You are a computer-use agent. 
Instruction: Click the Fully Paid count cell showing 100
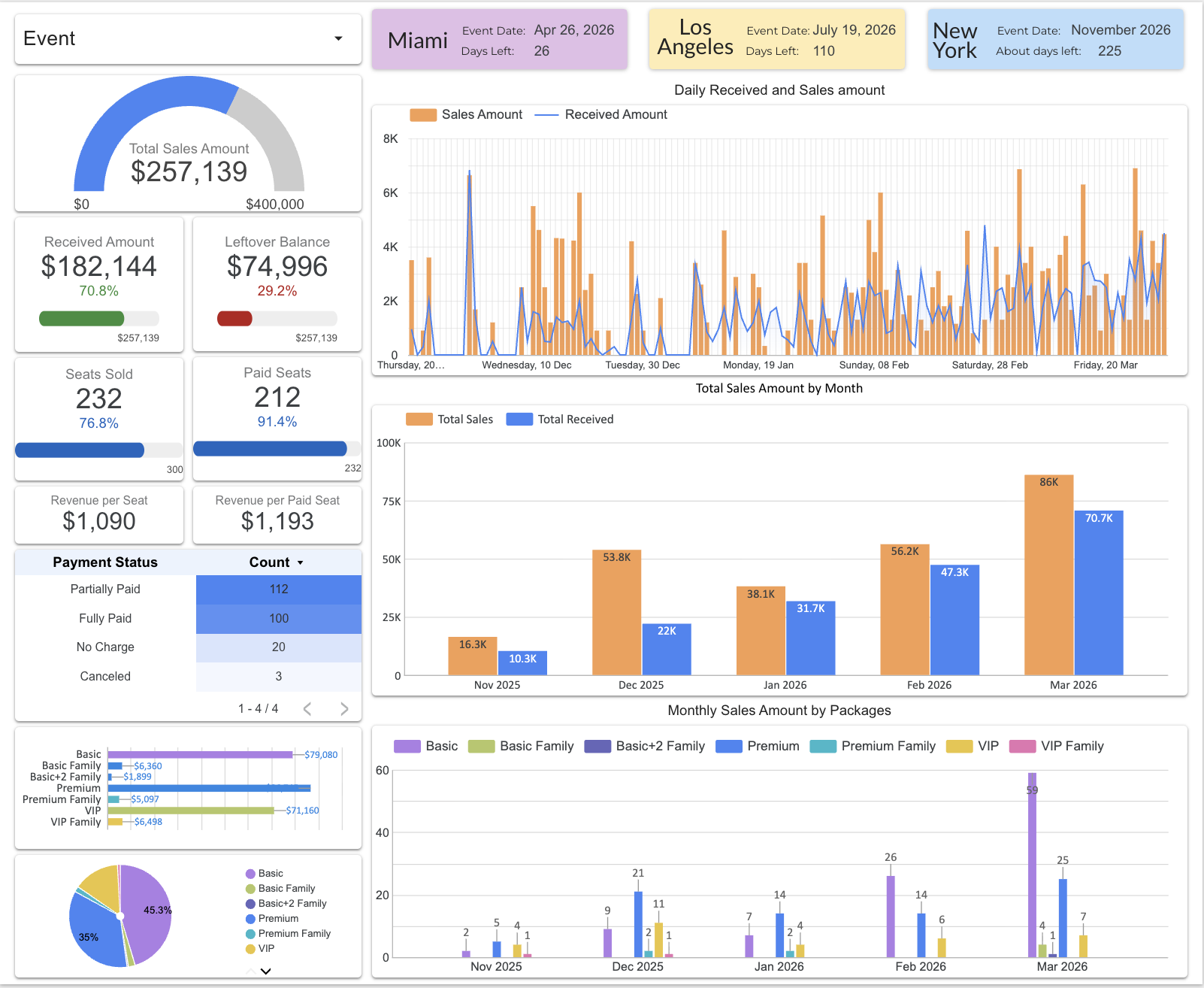[278, 618]
